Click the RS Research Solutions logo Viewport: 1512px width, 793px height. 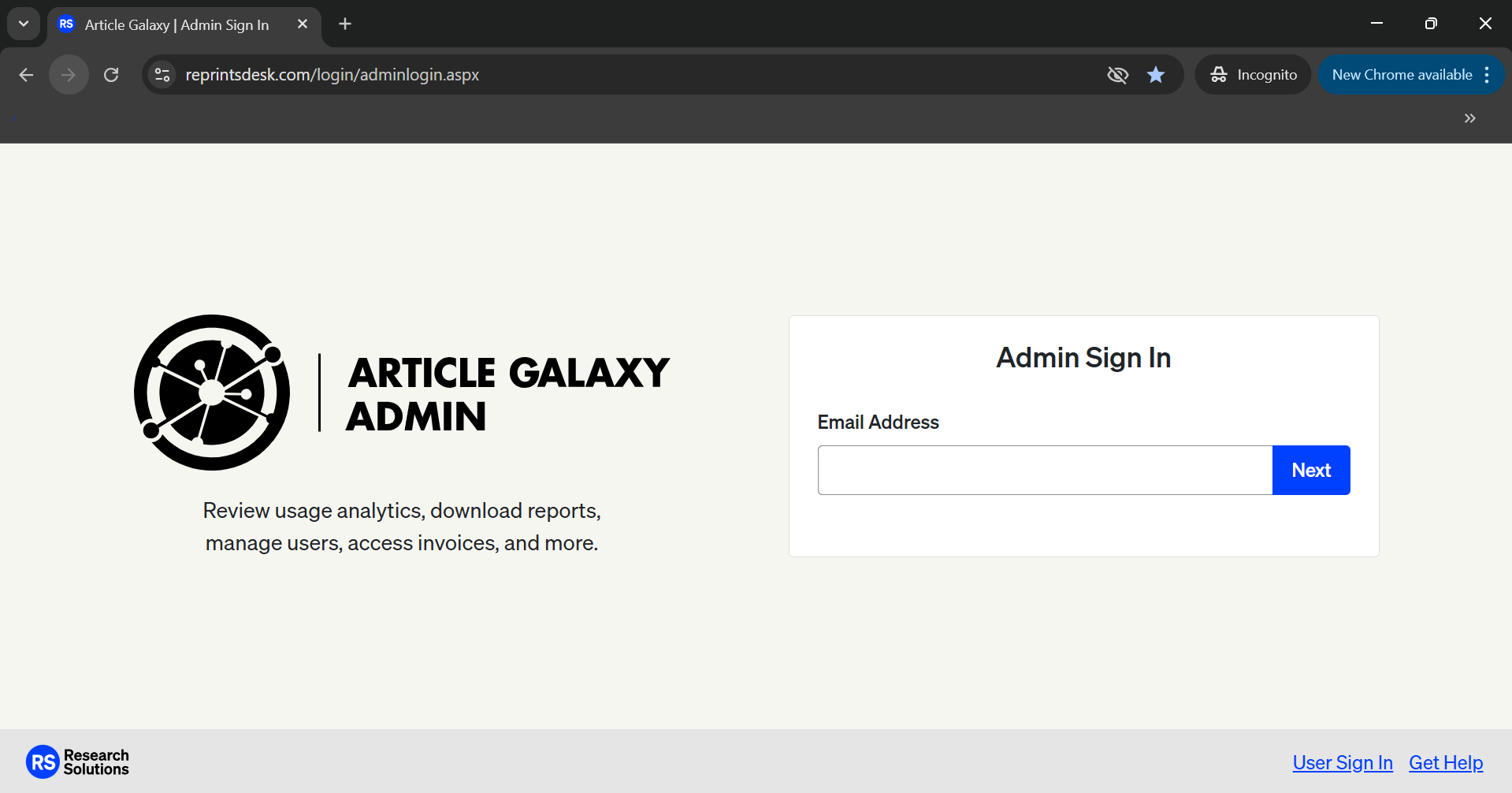click(x=76, y=761)
